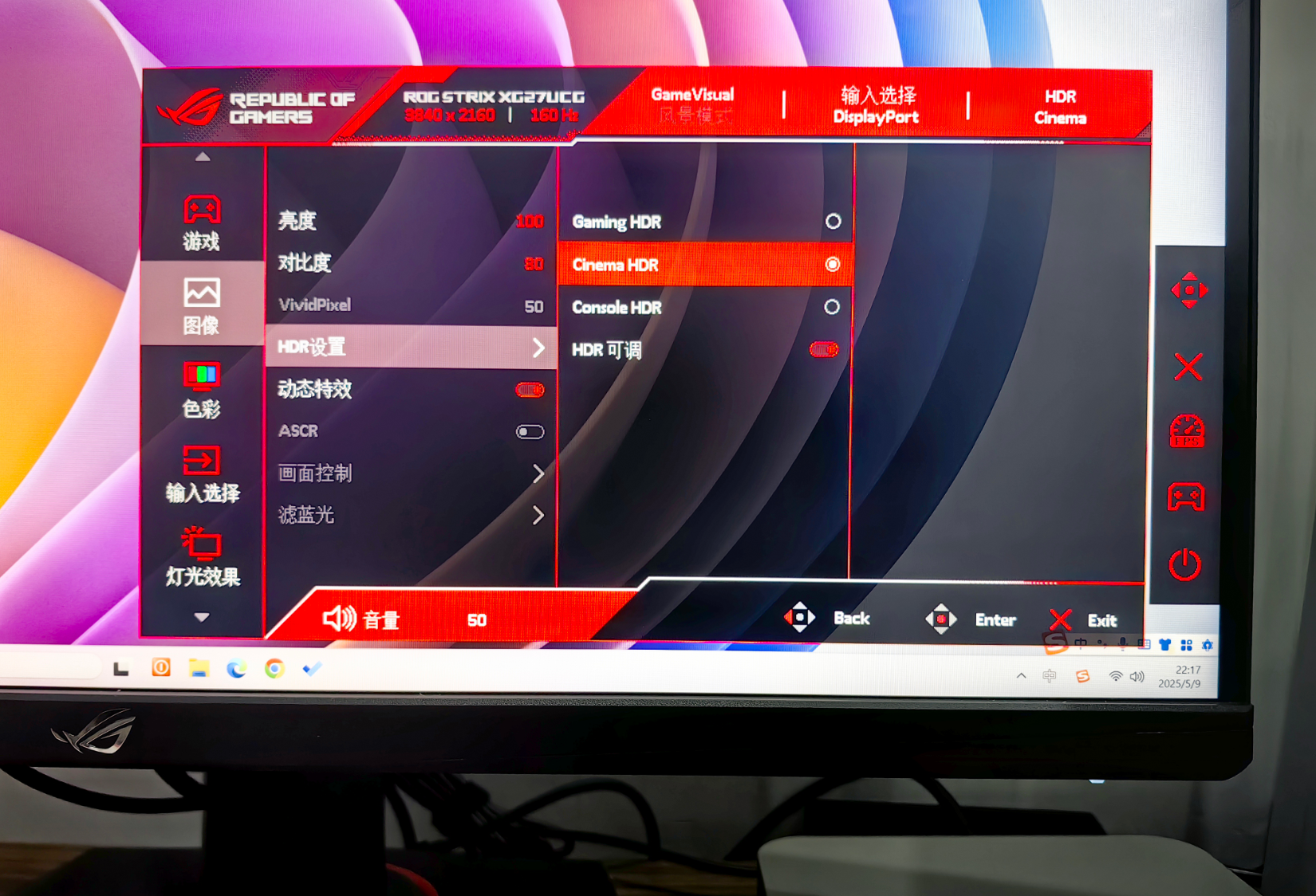Screen dimensions: 1316x896
Task: Open Google Chrome from the taskbar
Action: point(274,669)
